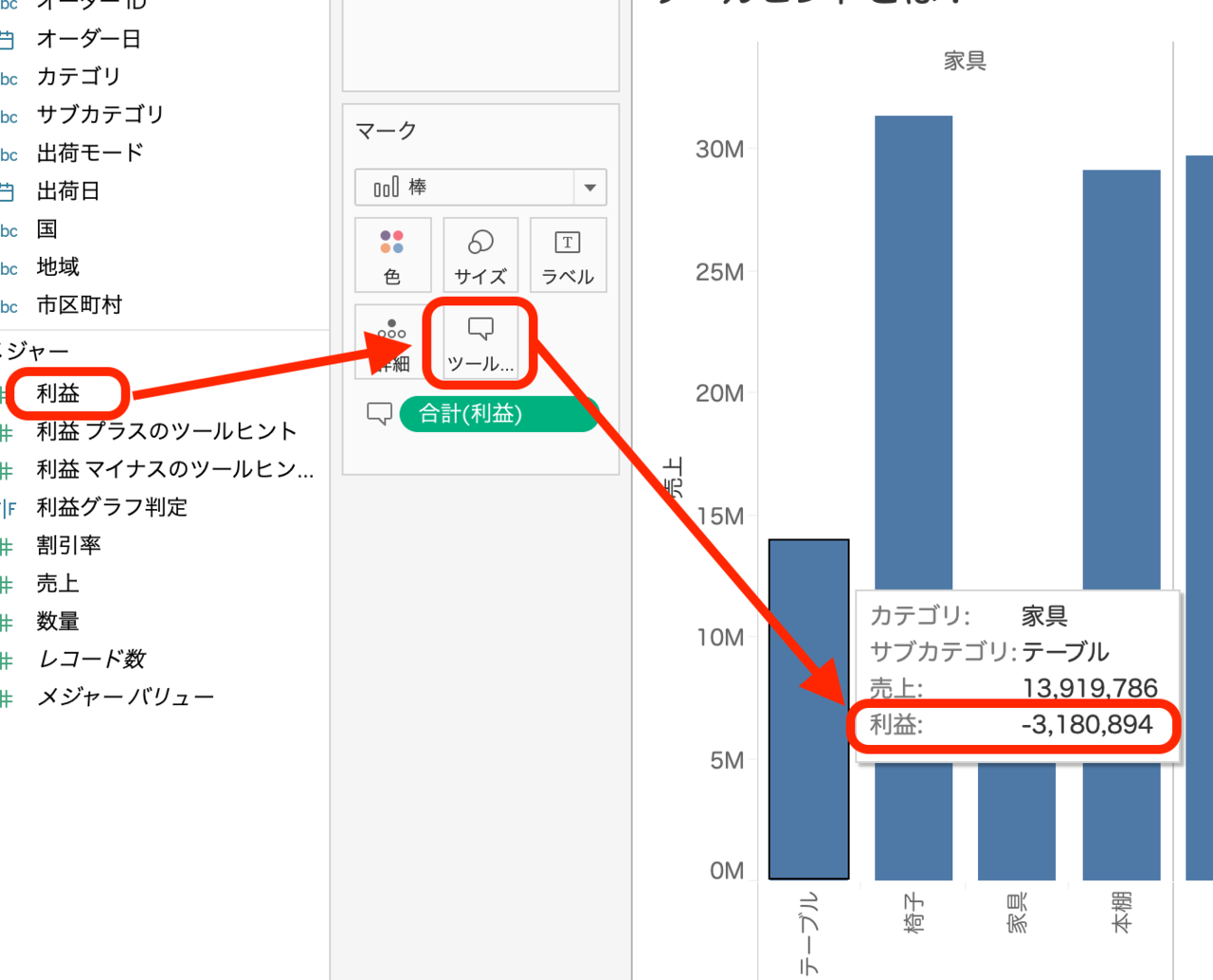This screenshot has height=980, width=1213.
Task: Open the Label (ラベル) mark card
Action: pyautogui.click(x=568, y=254)
